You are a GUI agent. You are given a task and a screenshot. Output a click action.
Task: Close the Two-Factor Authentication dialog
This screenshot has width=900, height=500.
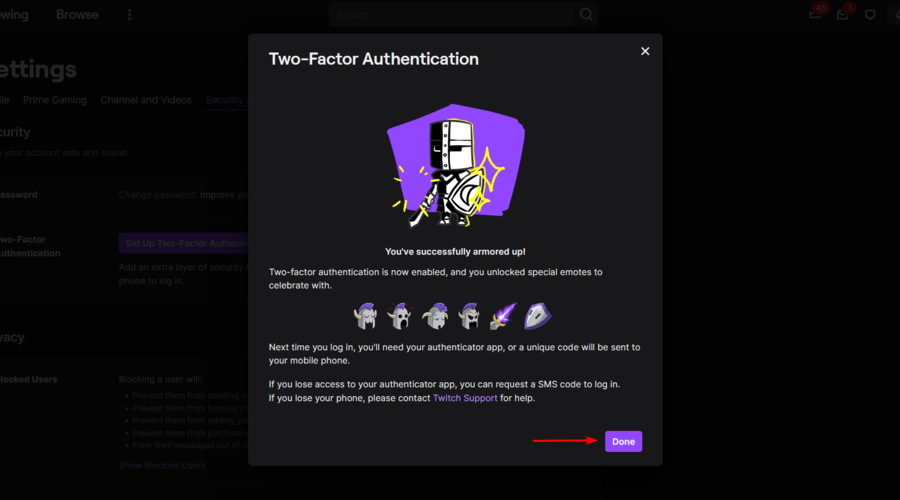pos(645,51)
